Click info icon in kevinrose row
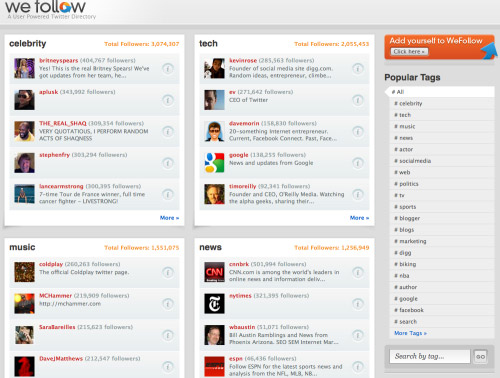The height and width of the screenshot is (378, 500). tap(358, 69)
